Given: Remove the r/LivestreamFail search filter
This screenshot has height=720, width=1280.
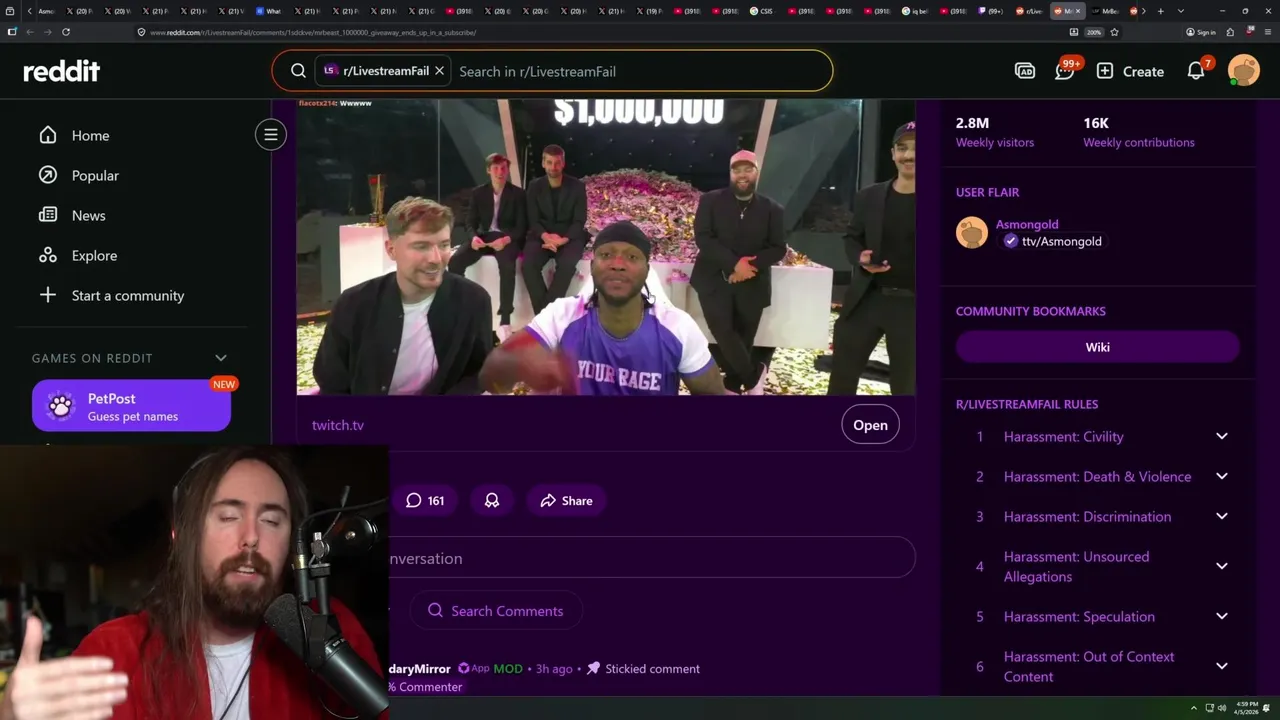Looking at the screenshot, I should pos(439,71).
